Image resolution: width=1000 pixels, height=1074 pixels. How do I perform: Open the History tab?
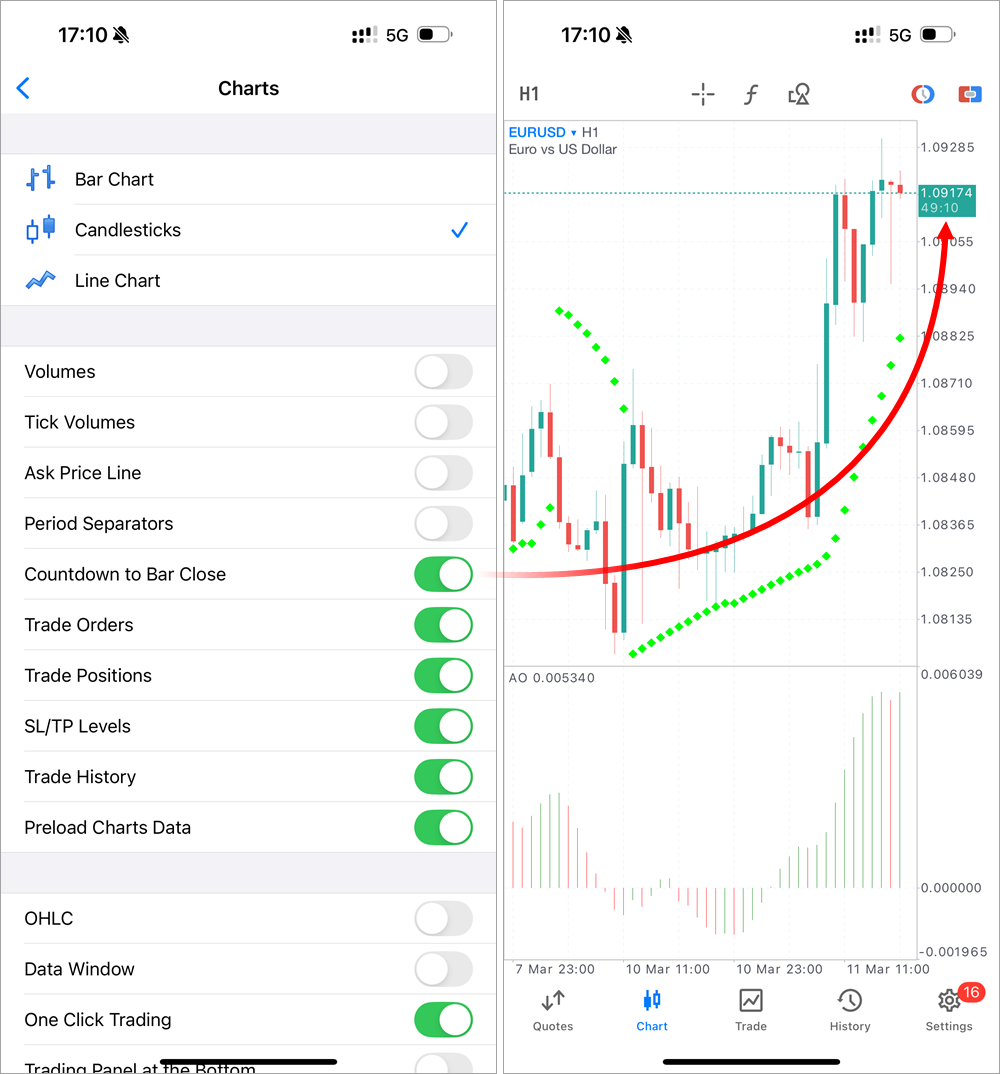pyautogui.click(x=850, y=1008)
